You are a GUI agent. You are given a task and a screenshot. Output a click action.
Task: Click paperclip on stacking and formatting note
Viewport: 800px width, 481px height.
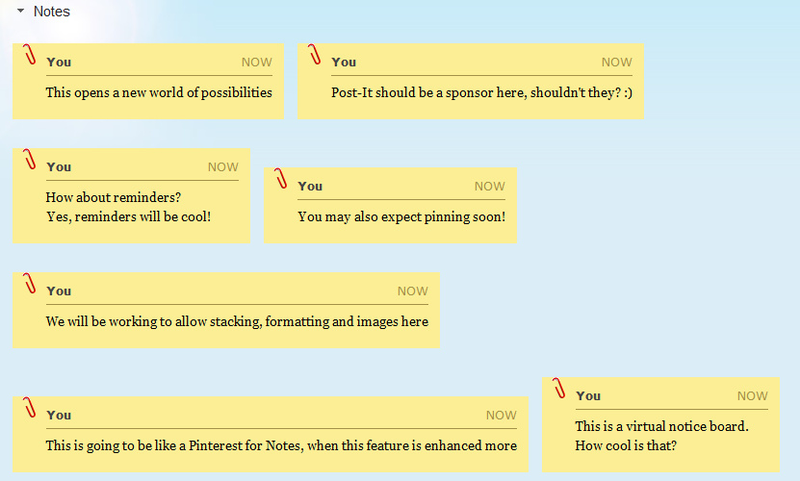coord(29,283)
